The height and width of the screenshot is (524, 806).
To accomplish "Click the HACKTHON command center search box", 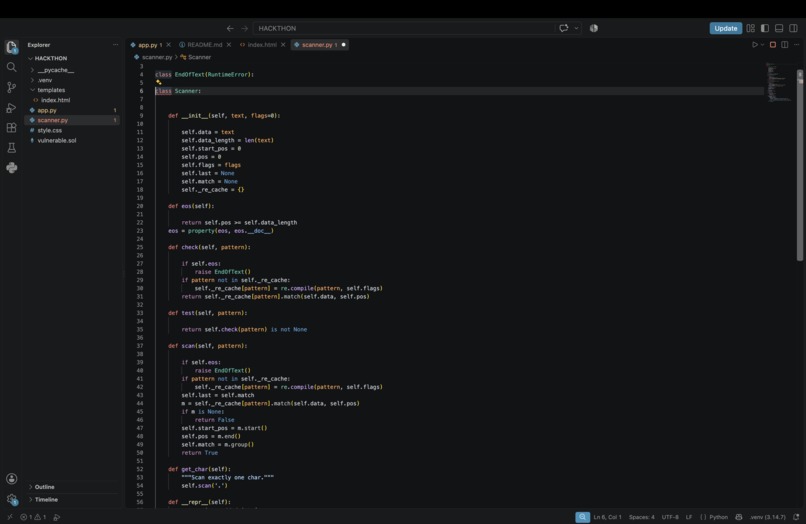I will 404,28.
